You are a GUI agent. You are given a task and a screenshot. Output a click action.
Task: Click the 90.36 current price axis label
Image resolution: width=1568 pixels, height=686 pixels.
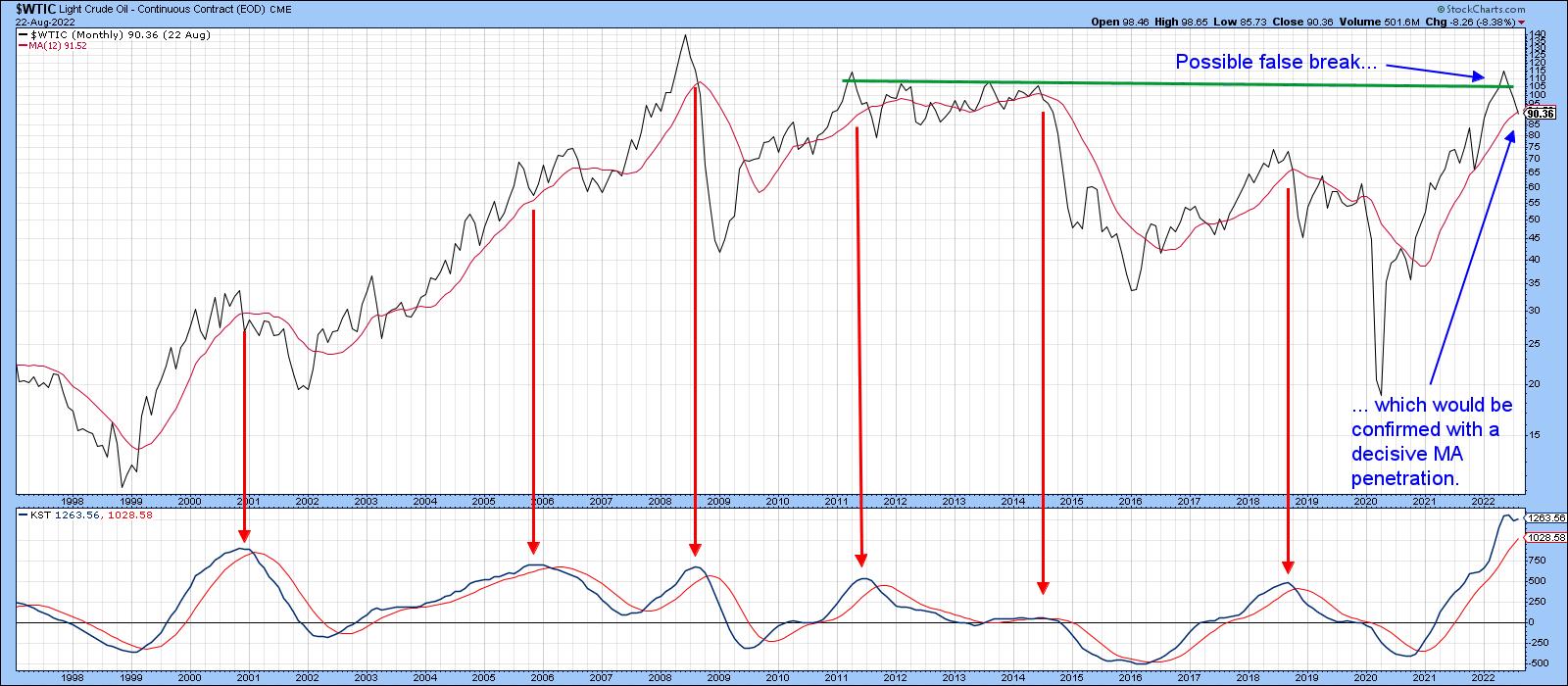click(x=1541, y=114)
